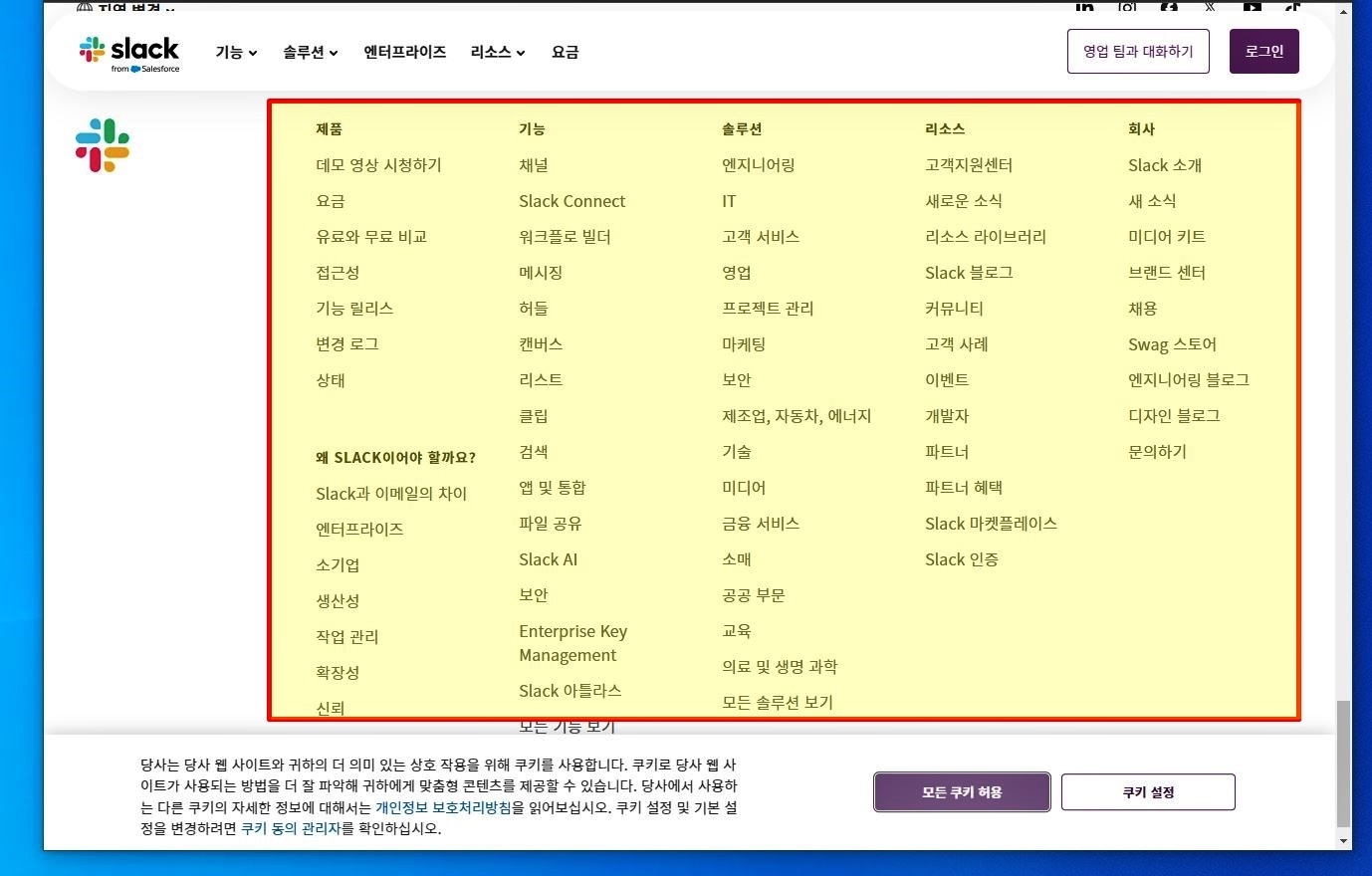
Task: Open 파일 공유 footer link
Action: point(551,524)
